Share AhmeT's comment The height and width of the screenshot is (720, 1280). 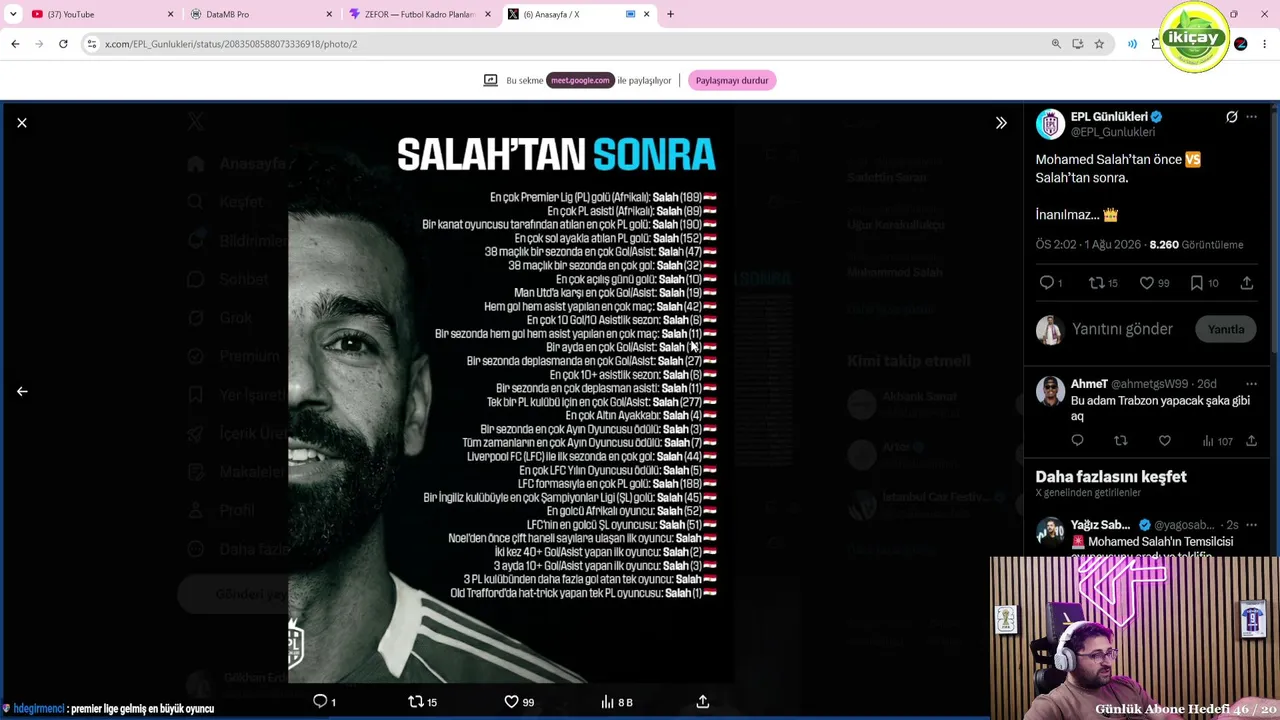tap(1251, 441)
